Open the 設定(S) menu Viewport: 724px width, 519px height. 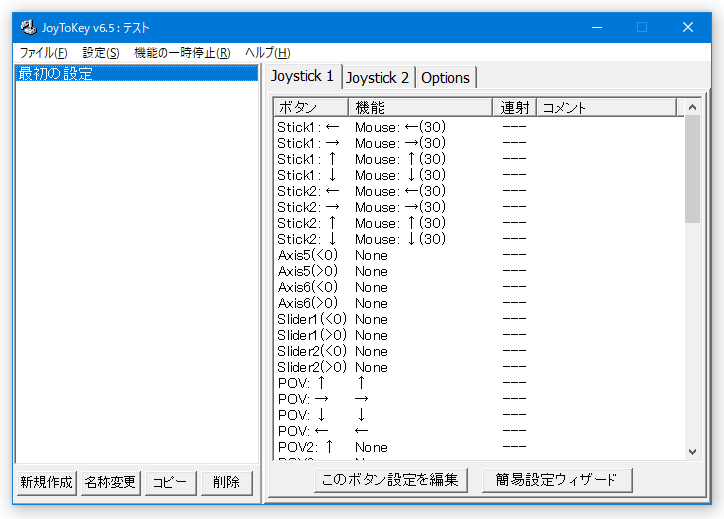(x=101, y=53)
